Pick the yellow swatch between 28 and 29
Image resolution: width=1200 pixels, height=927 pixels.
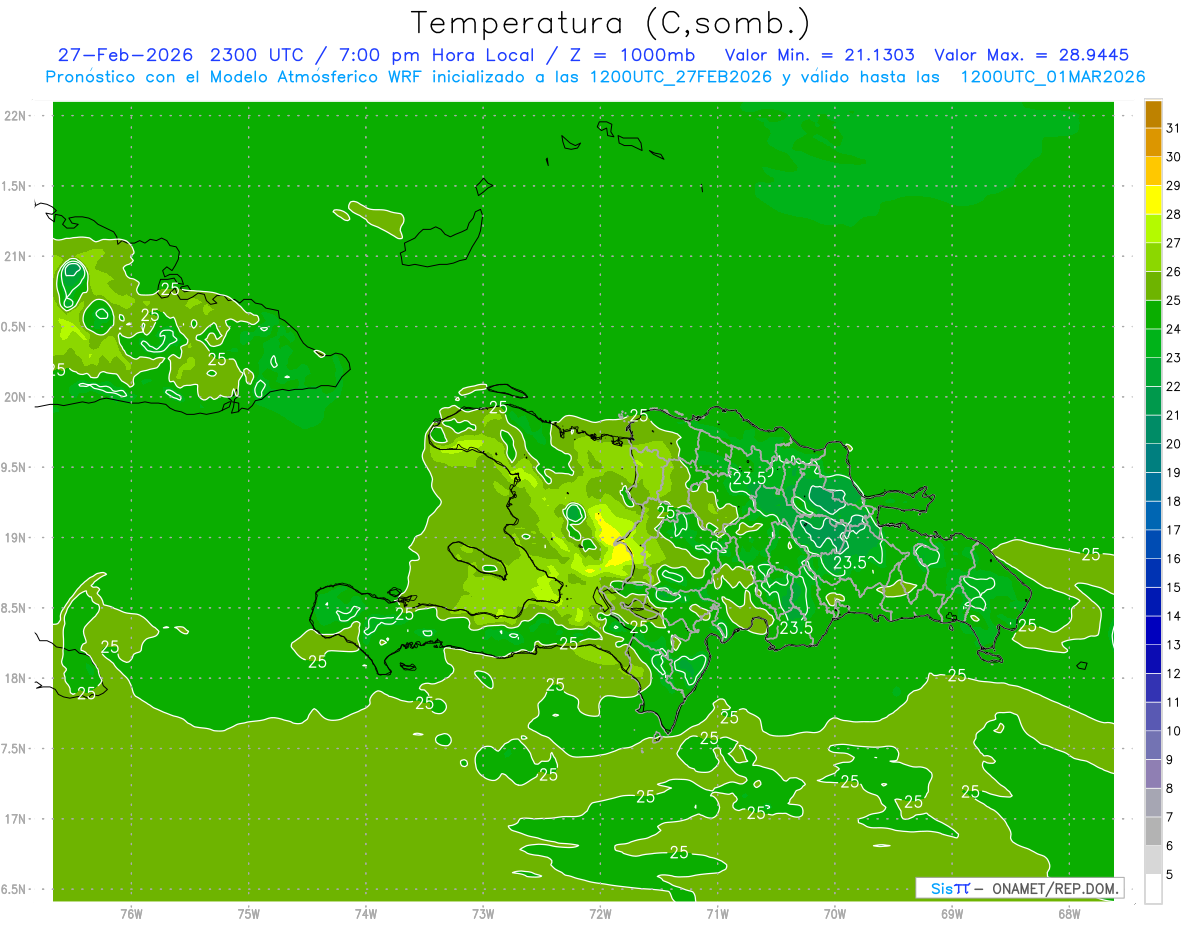pyautogui.click(x=1153, y=200)
